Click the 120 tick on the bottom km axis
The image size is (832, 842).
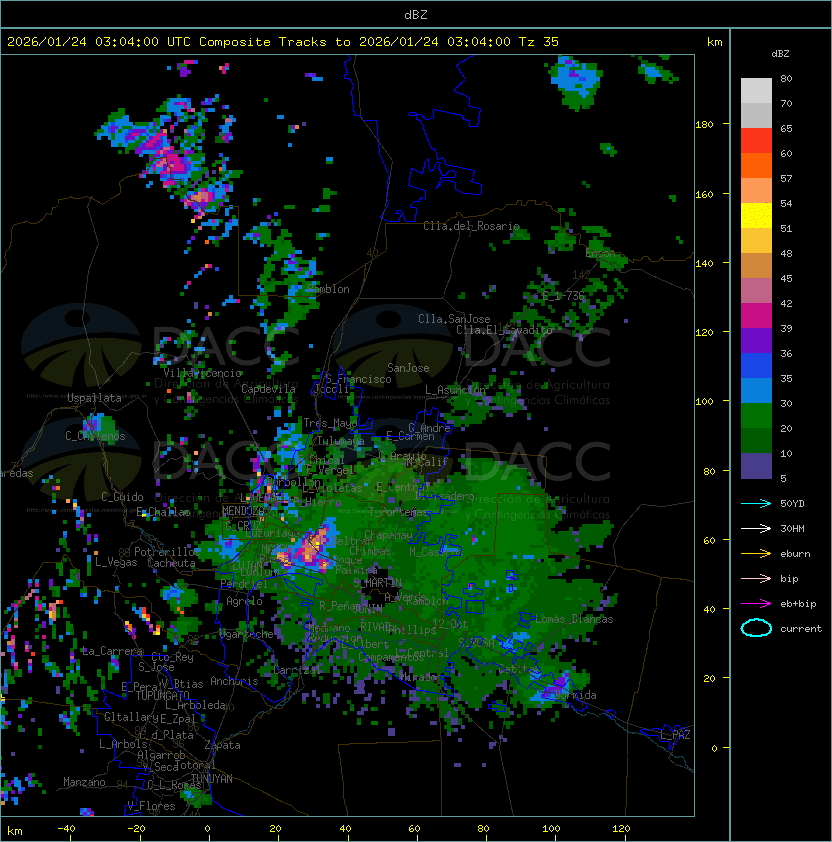[621, 829]
